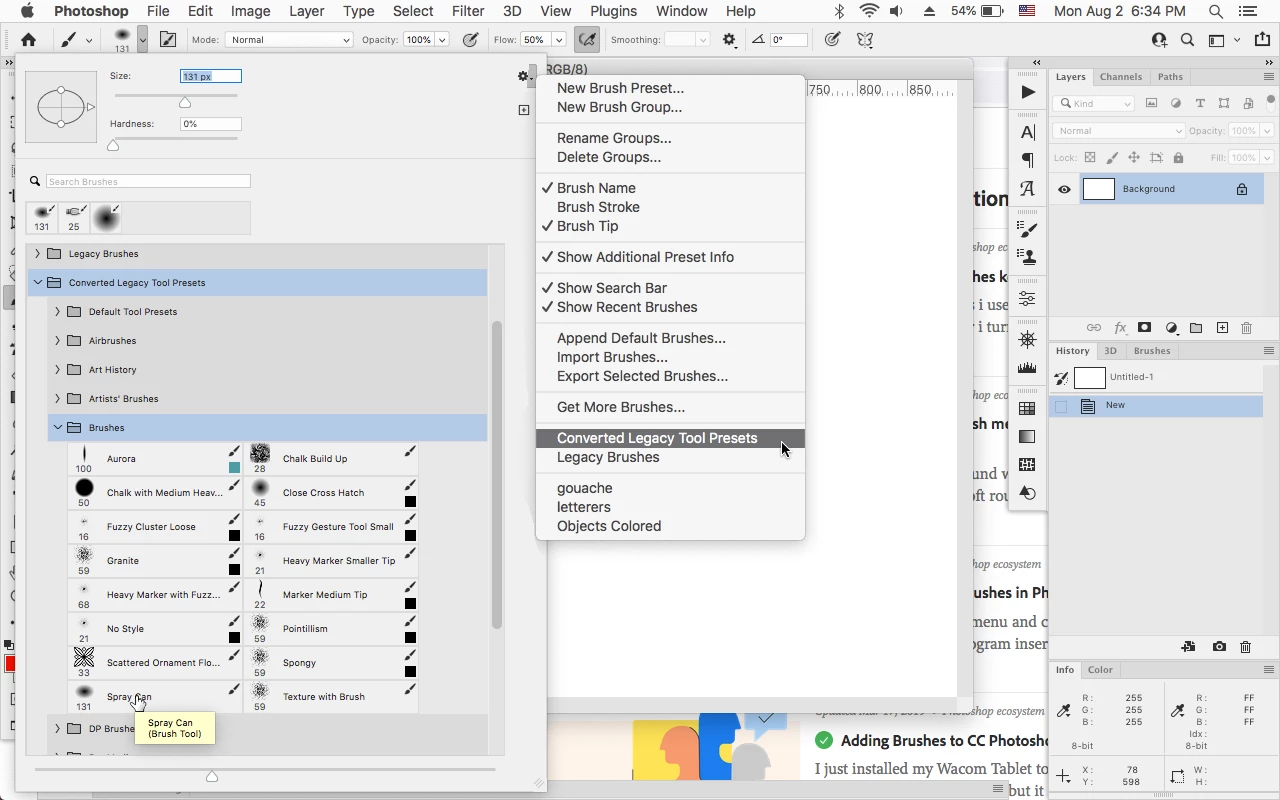The image size is (1280, 800).
Task: Click the Search Brushes input field
Action: [x=148, y=181]
